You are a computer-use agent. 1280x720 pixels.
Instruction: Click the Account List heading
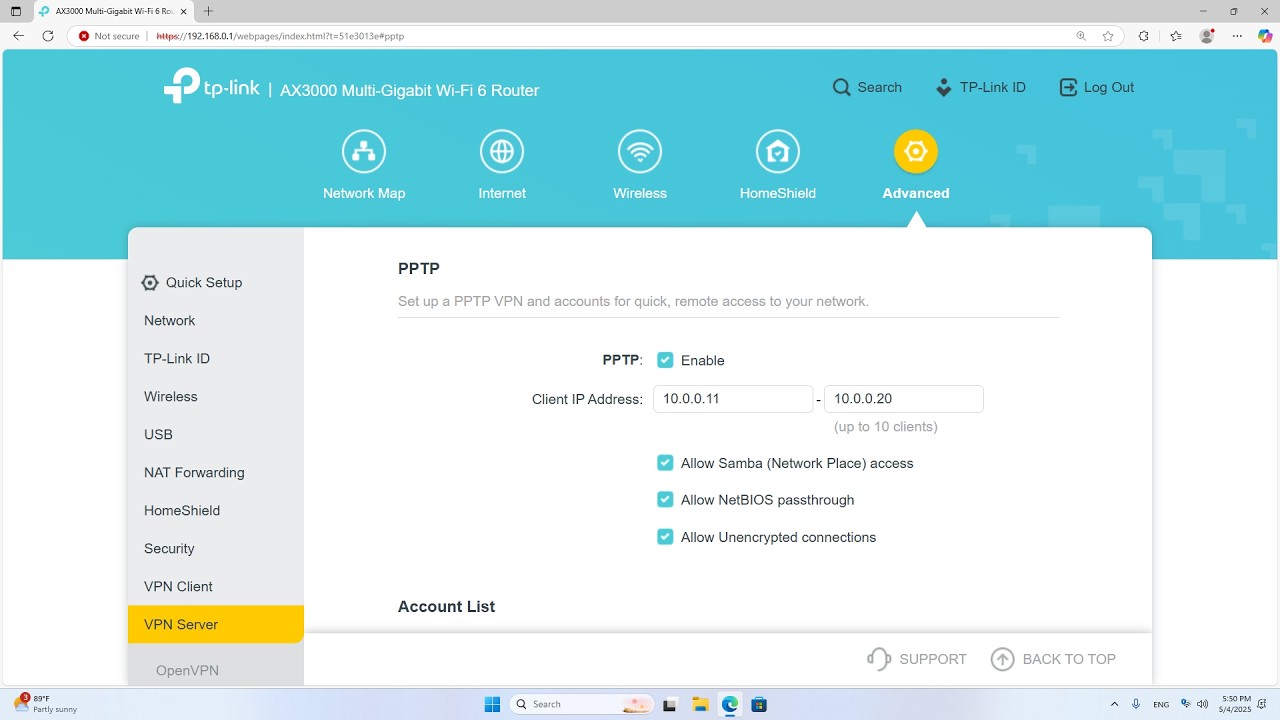pyautogui.click(x=446, y=607)
